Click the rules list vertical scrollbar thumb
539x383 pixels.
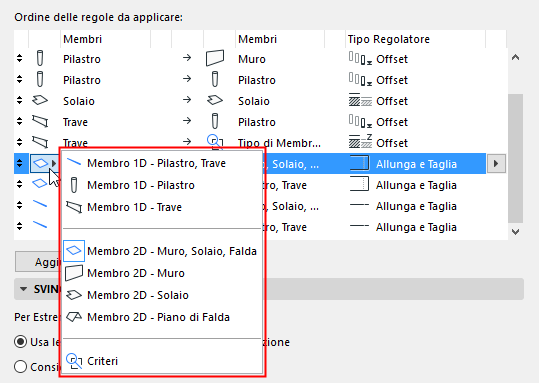click(x=515, y=158)
